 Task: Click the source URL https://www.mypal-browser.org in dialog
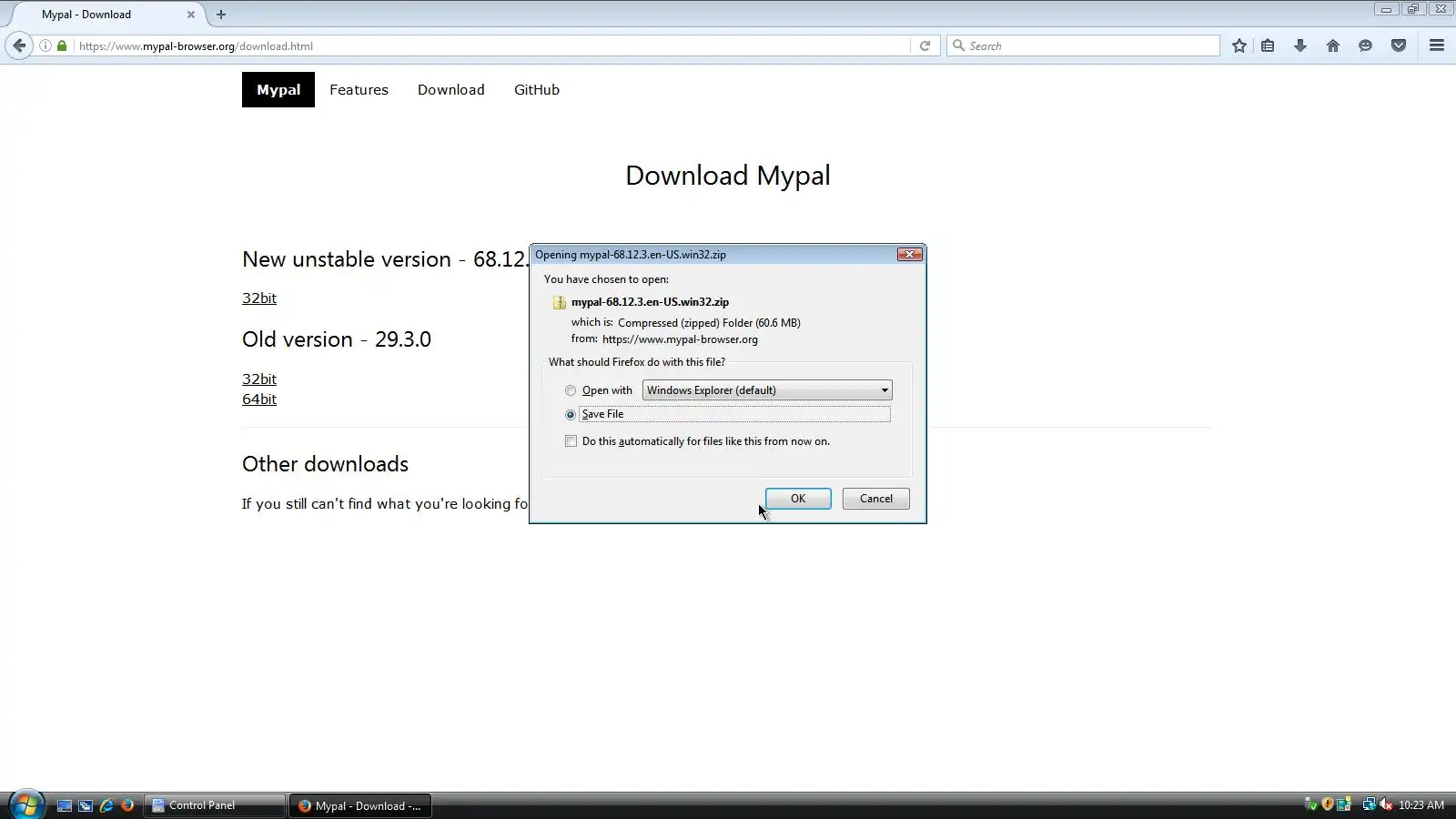(680, 339)
